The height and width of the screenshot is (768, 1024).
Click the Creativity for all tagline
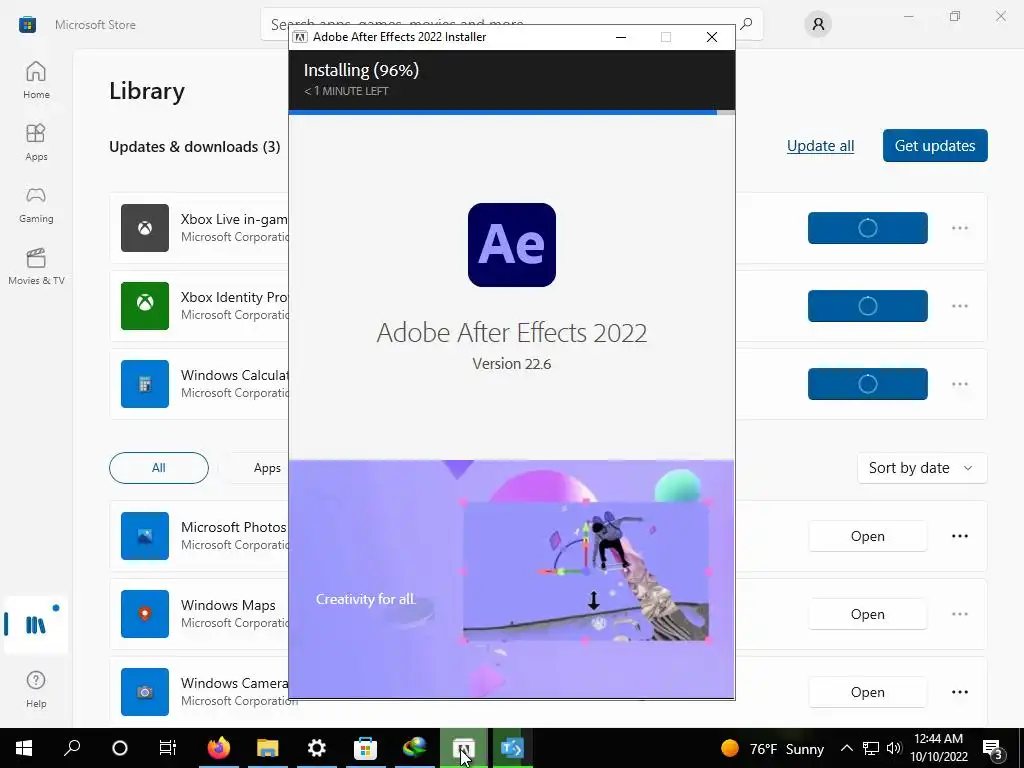tap(366, 599)
